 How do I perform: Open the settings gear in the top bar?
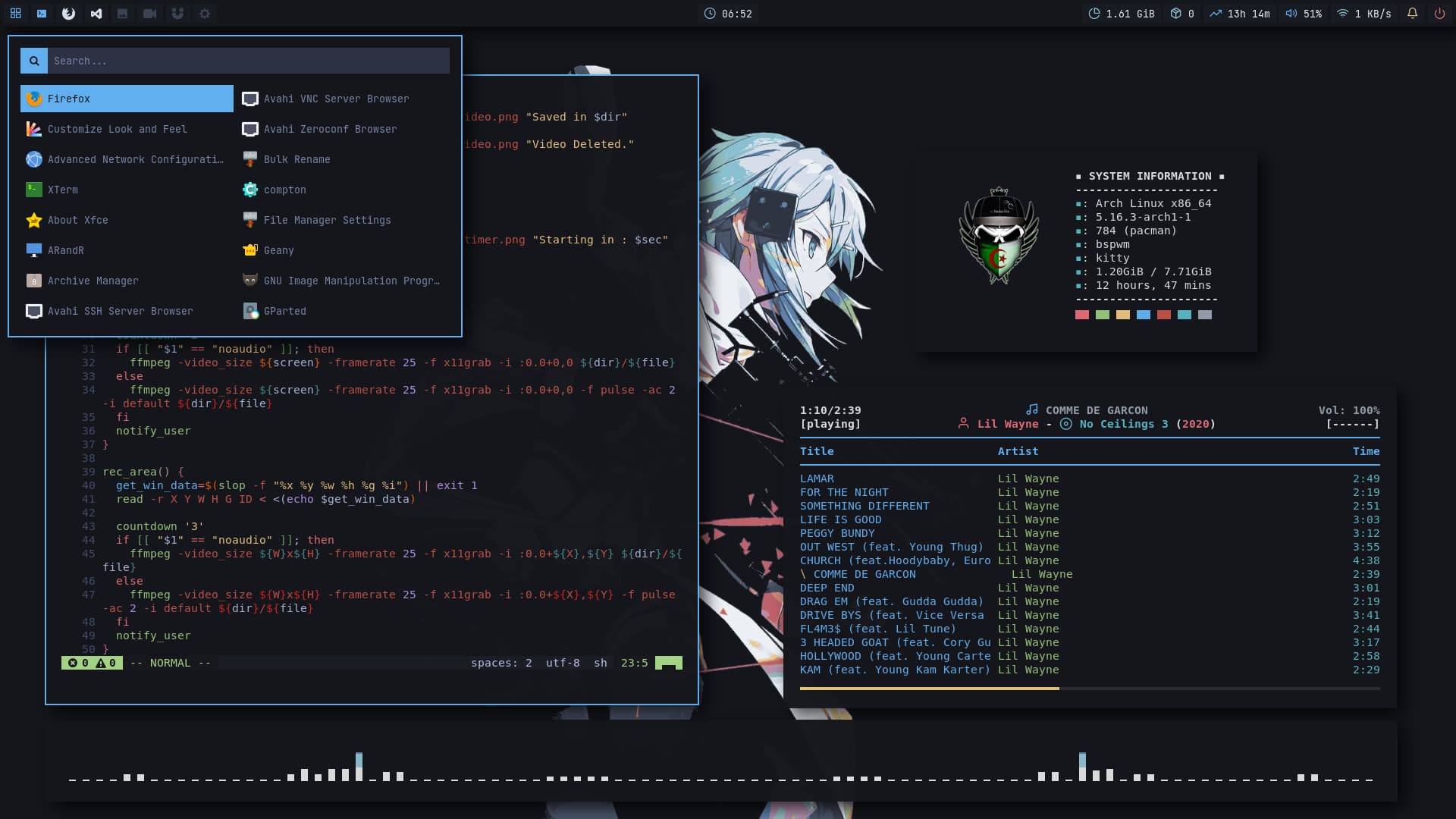point(205,14)
